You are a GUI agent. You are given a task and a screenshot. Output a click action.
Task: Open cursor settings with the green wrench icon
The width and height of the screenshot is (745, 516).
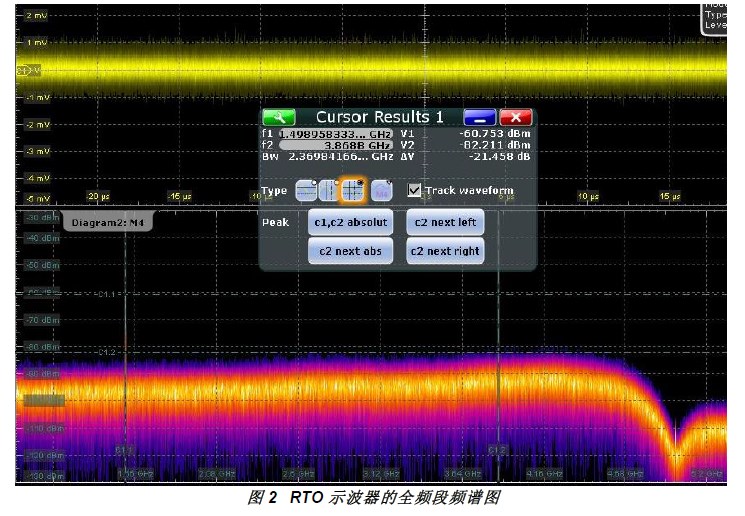click(x=279, y=117)
